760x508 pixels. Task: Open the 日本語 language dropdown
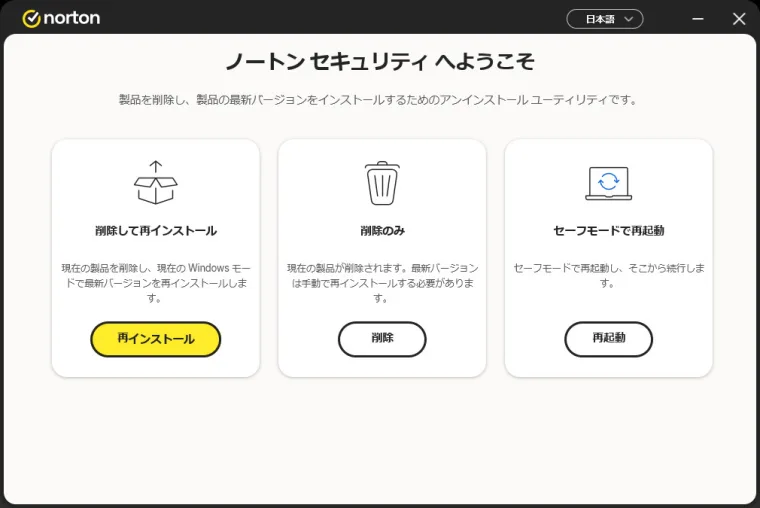604,19
